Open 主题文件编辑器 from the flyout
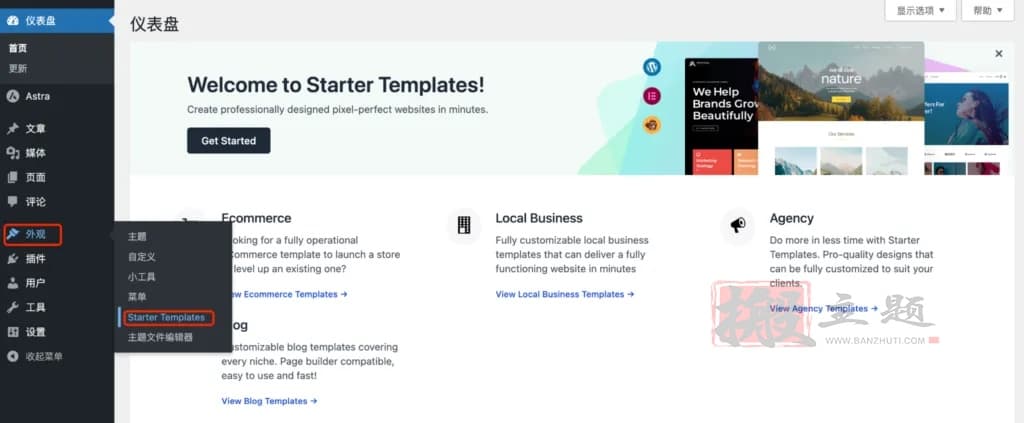Image resolution: width=1024 pixels, height=423 pixels. pos(160,337)
